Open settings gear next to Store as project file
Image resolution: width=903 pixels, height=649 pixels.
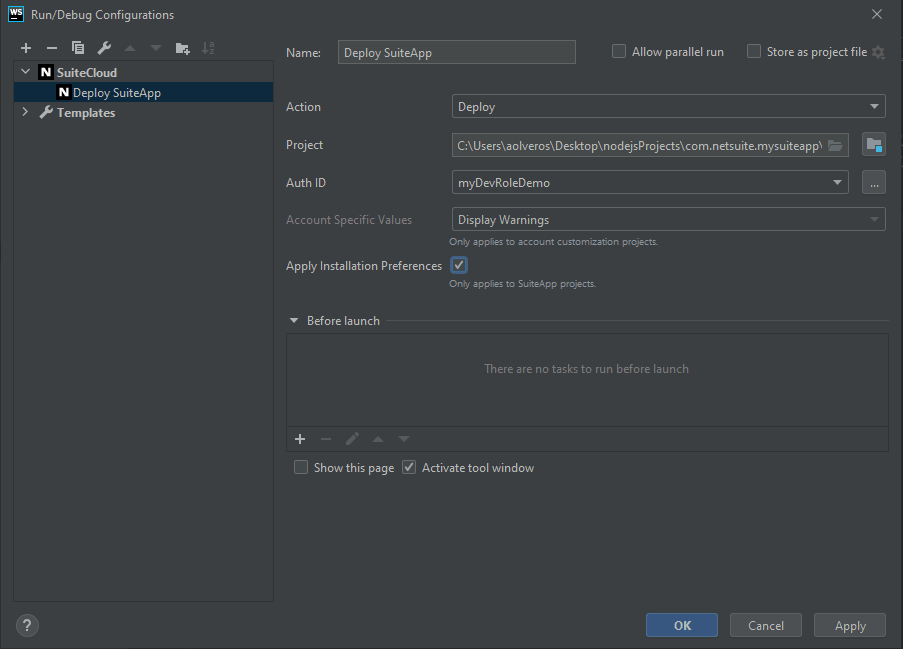[878, 52]
